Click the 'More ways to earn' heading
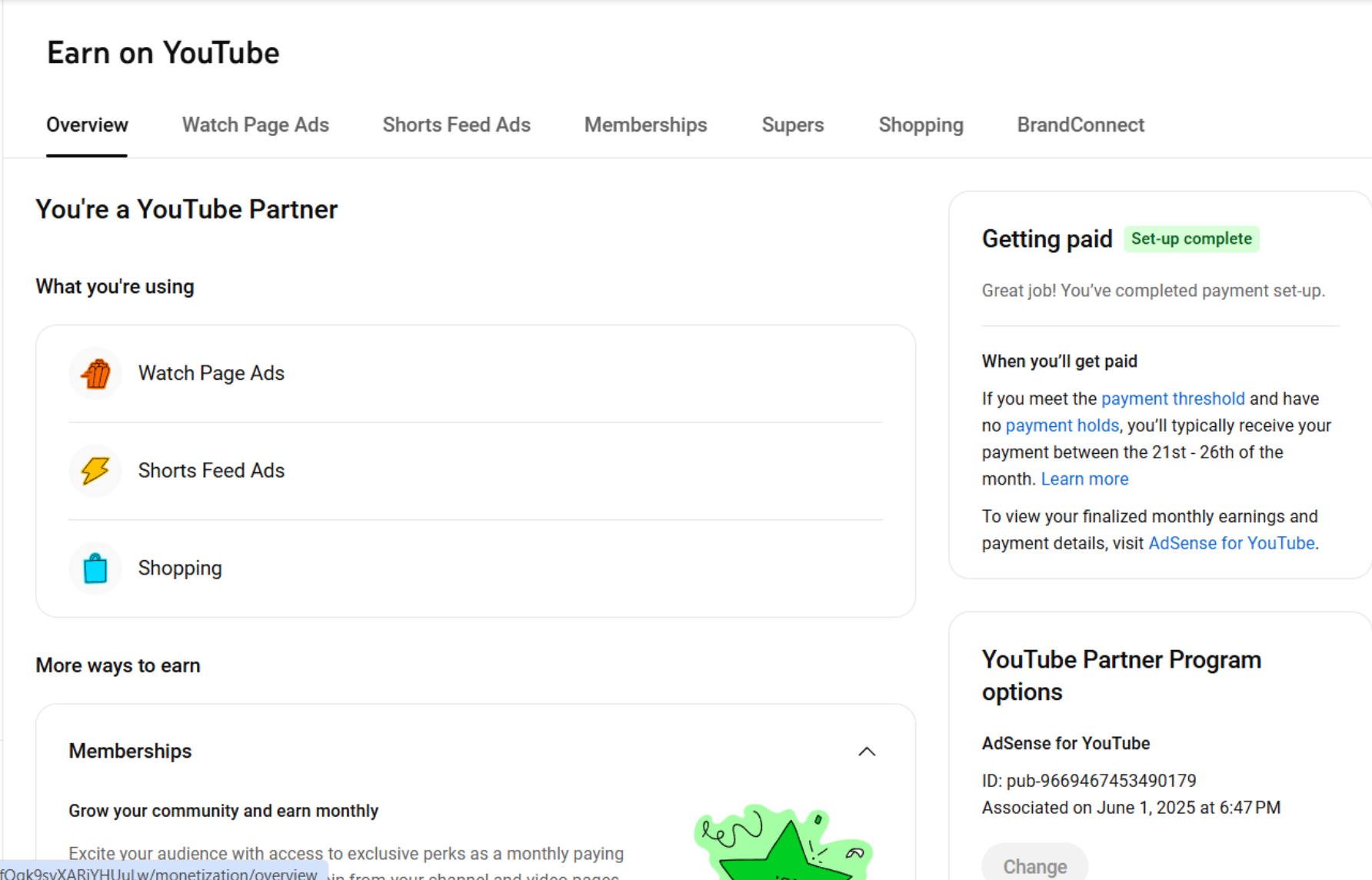Viewport: 1372px width, 880px height. pos(118,665)
